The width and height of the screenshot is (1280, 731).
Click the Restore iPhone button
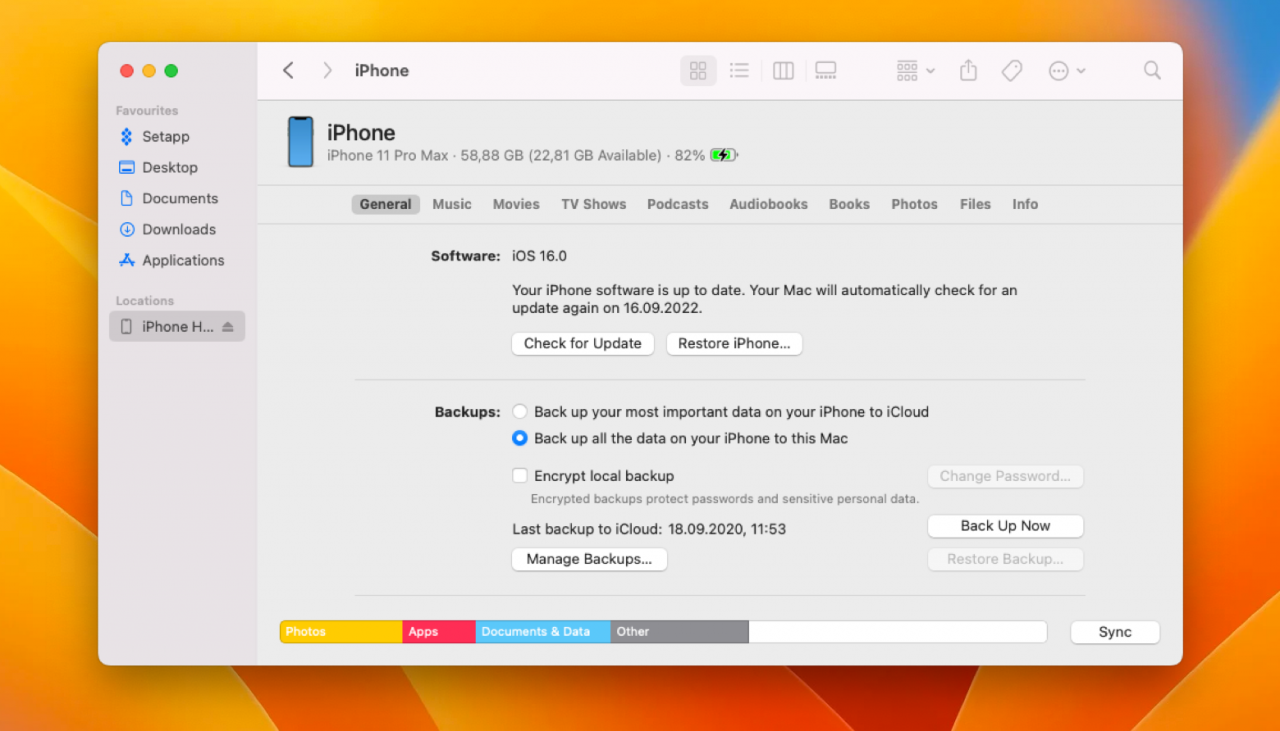(x=734, y=343)
